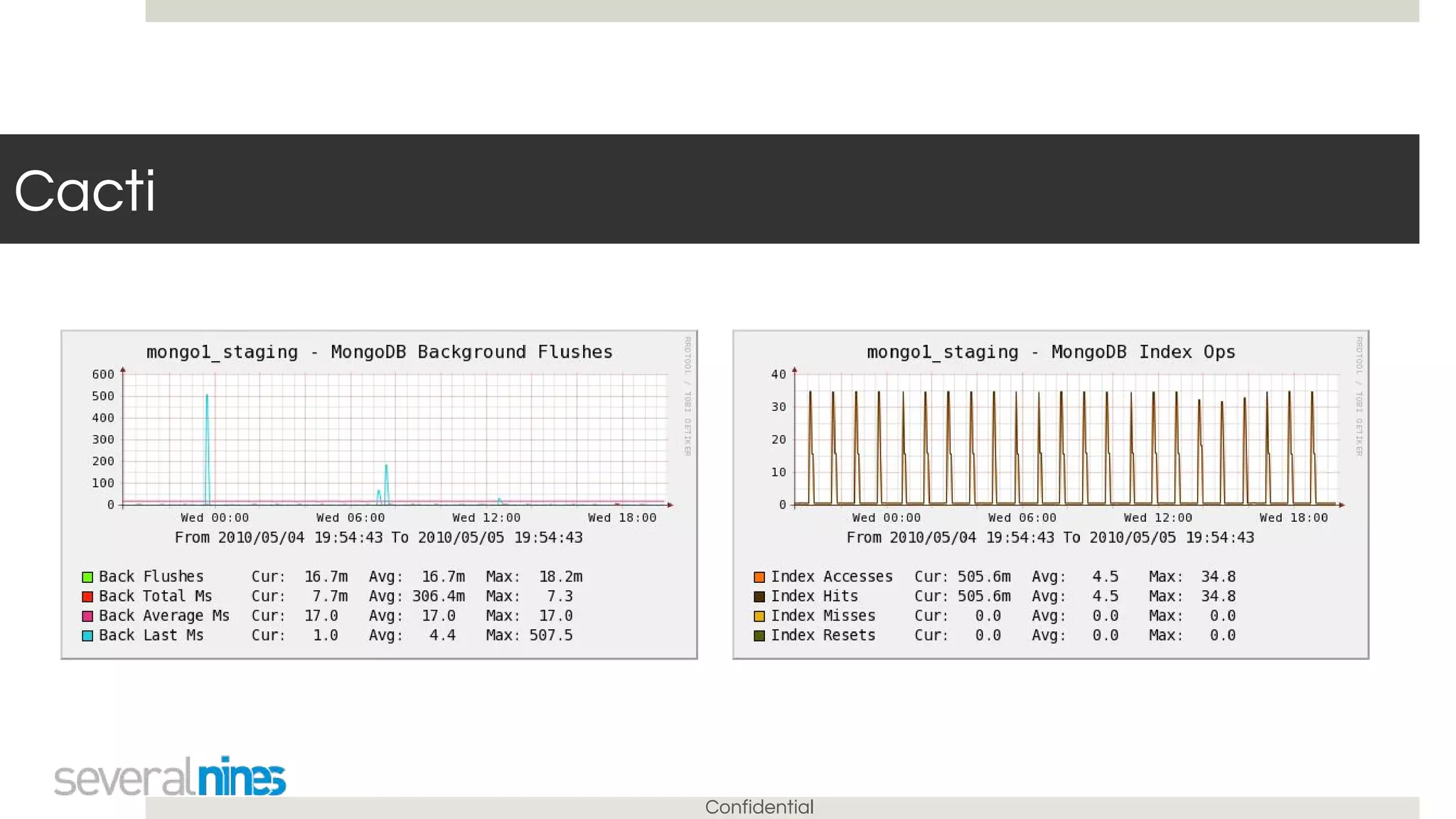This screenshot has height=819, width=1456.
Task: Click the MongoDB Background Flushes graph title
Action: pos(379,352)
